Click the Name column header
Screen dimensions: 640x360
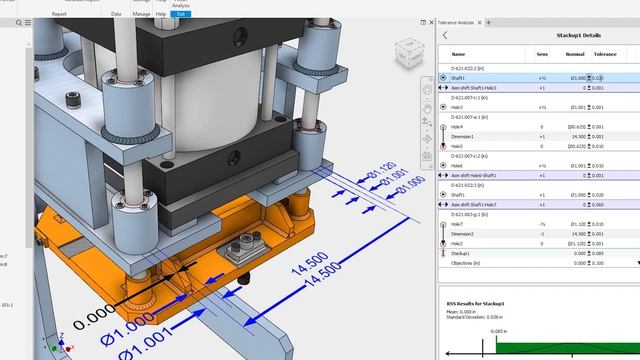(458, 54)
